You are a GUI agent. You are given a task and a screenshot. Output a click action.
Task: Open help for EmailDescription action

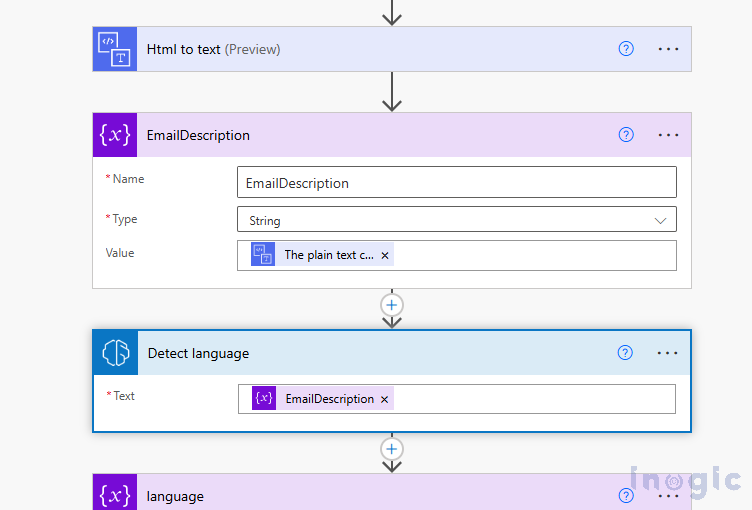click(626, 135)
